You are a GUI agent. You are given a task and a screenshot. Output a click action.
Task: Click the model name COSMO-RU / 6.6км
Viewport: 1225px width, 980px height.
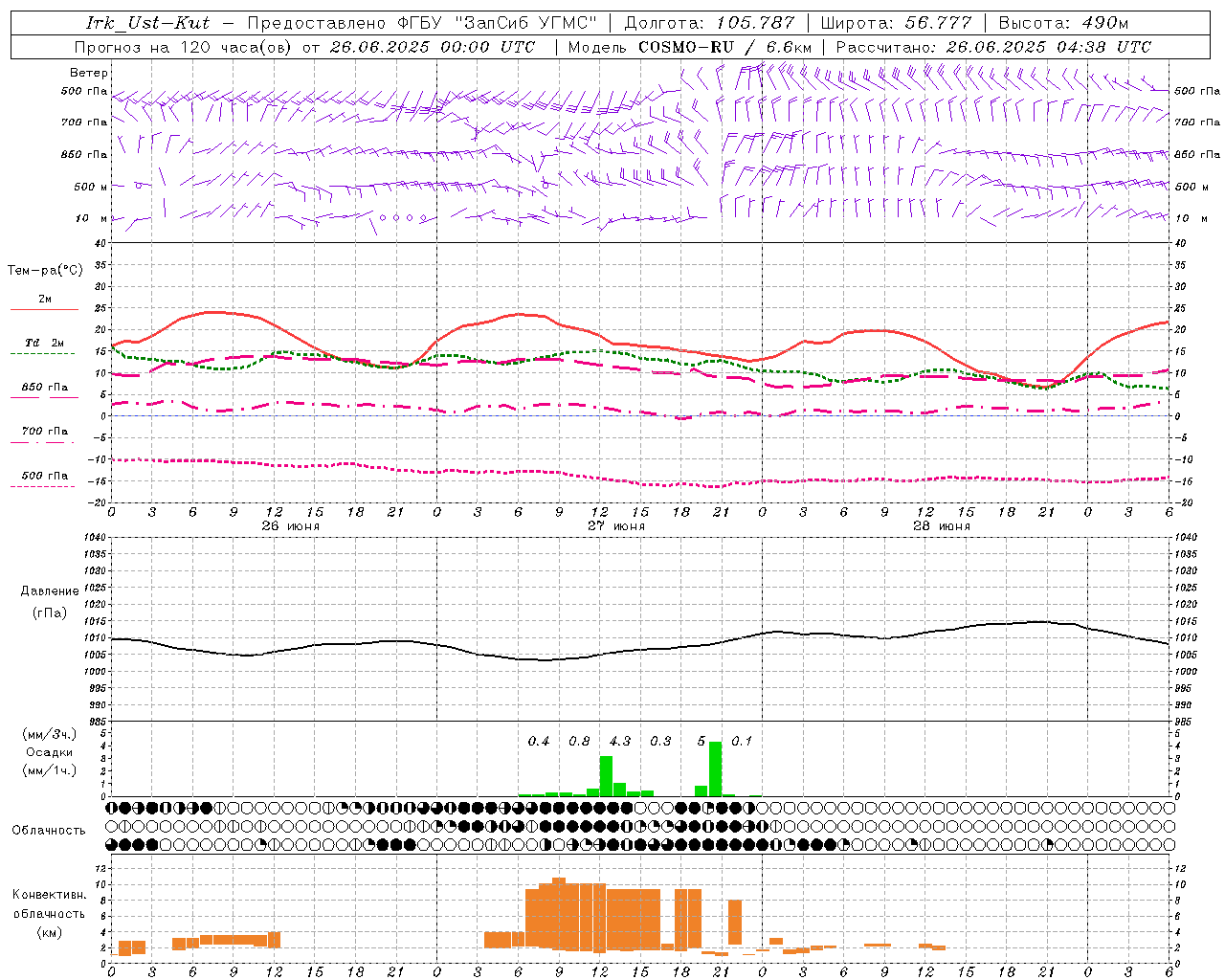pos(724,47)
